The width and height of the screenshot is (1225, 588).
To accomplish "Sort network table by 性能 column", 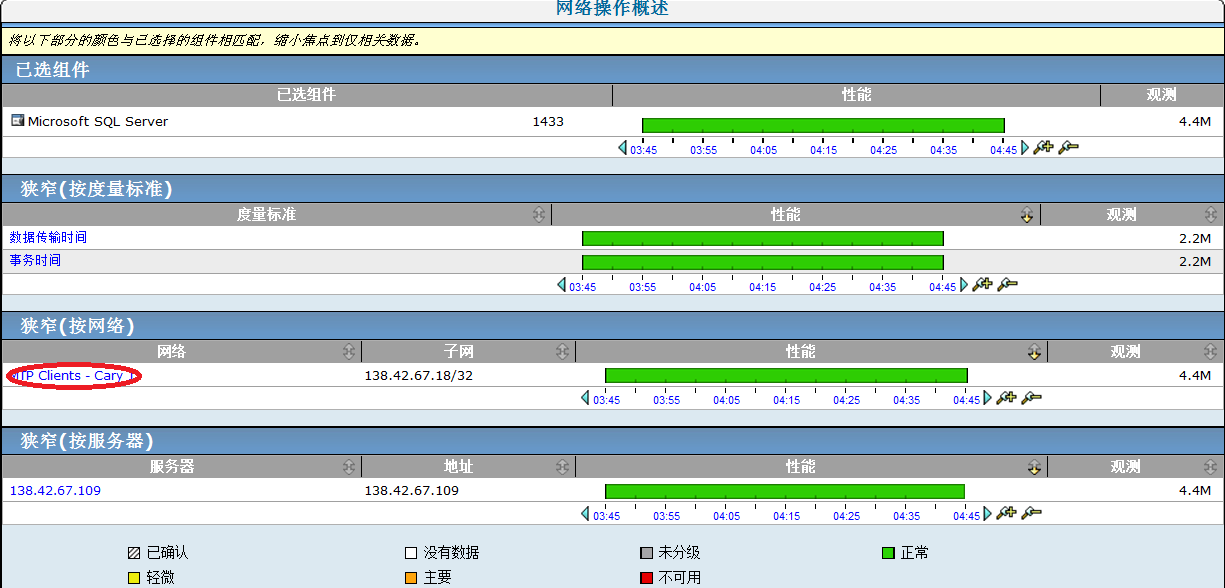I will tap(1034, 352).
